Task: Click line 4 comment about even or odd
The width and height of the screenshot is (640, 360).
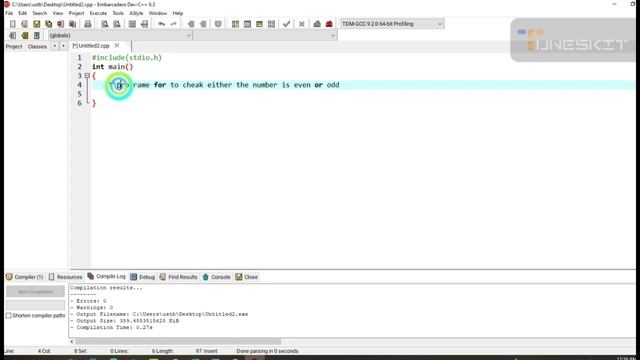Action: 224,85
